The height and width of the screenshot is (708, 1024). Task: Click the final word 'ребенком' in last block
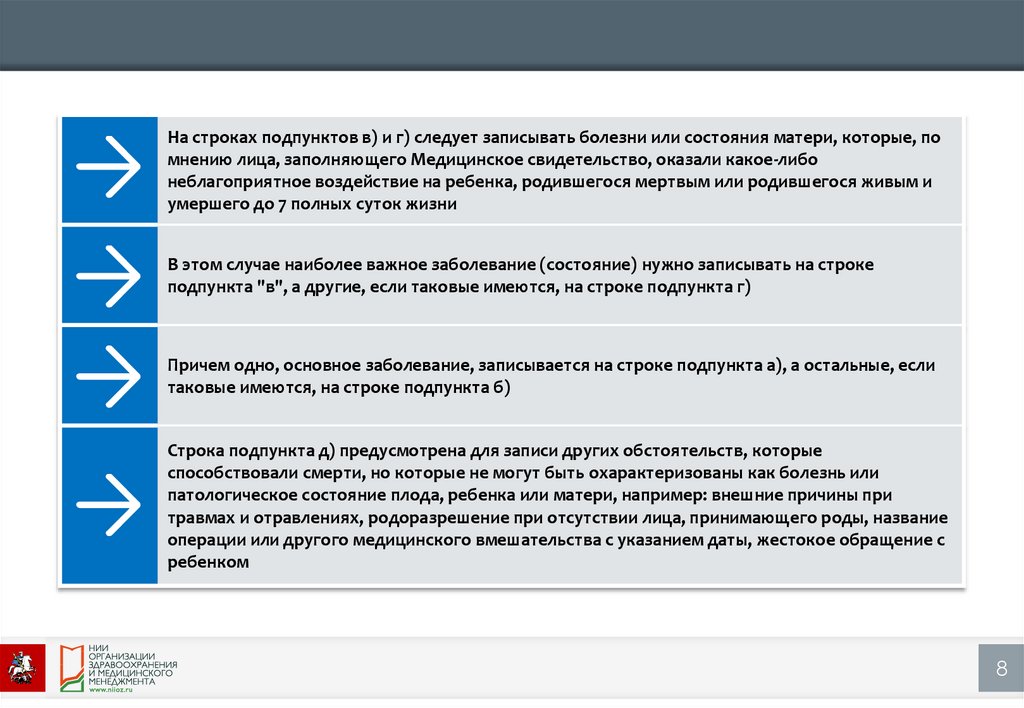pos(207,563)
